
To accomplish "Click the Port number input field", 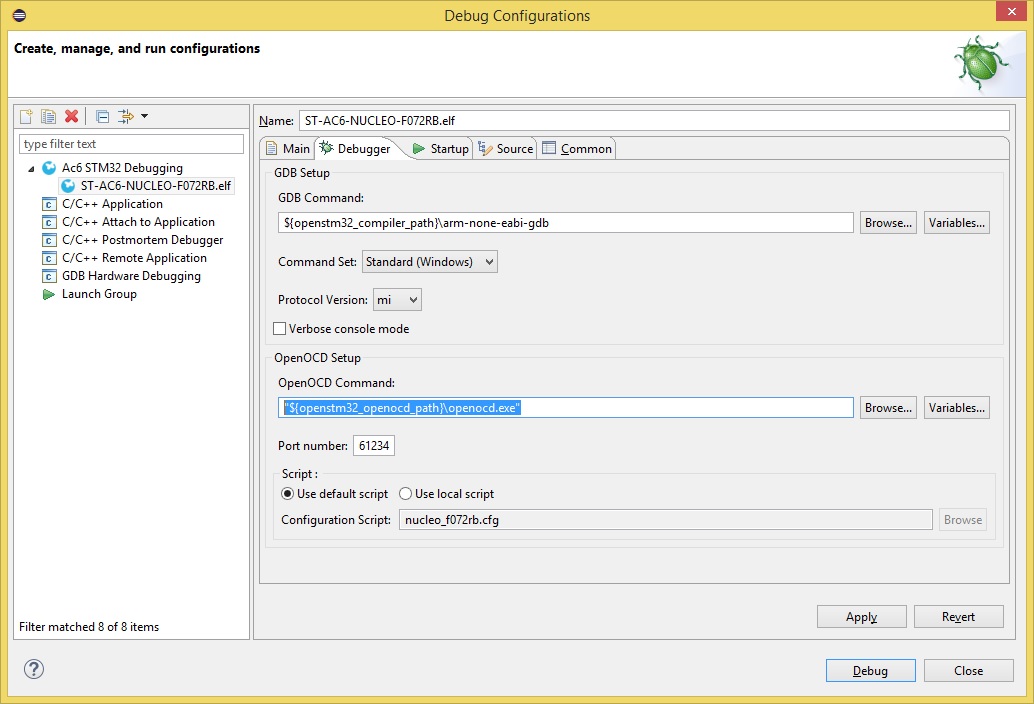I will [374, 446].
